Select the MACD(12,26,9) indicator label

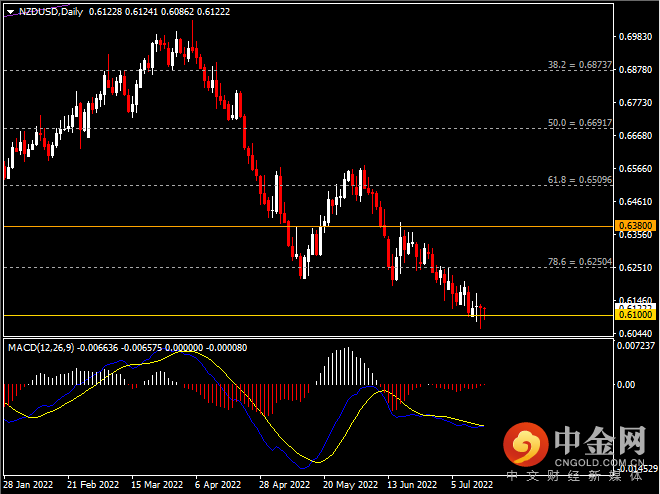(41, 348)
